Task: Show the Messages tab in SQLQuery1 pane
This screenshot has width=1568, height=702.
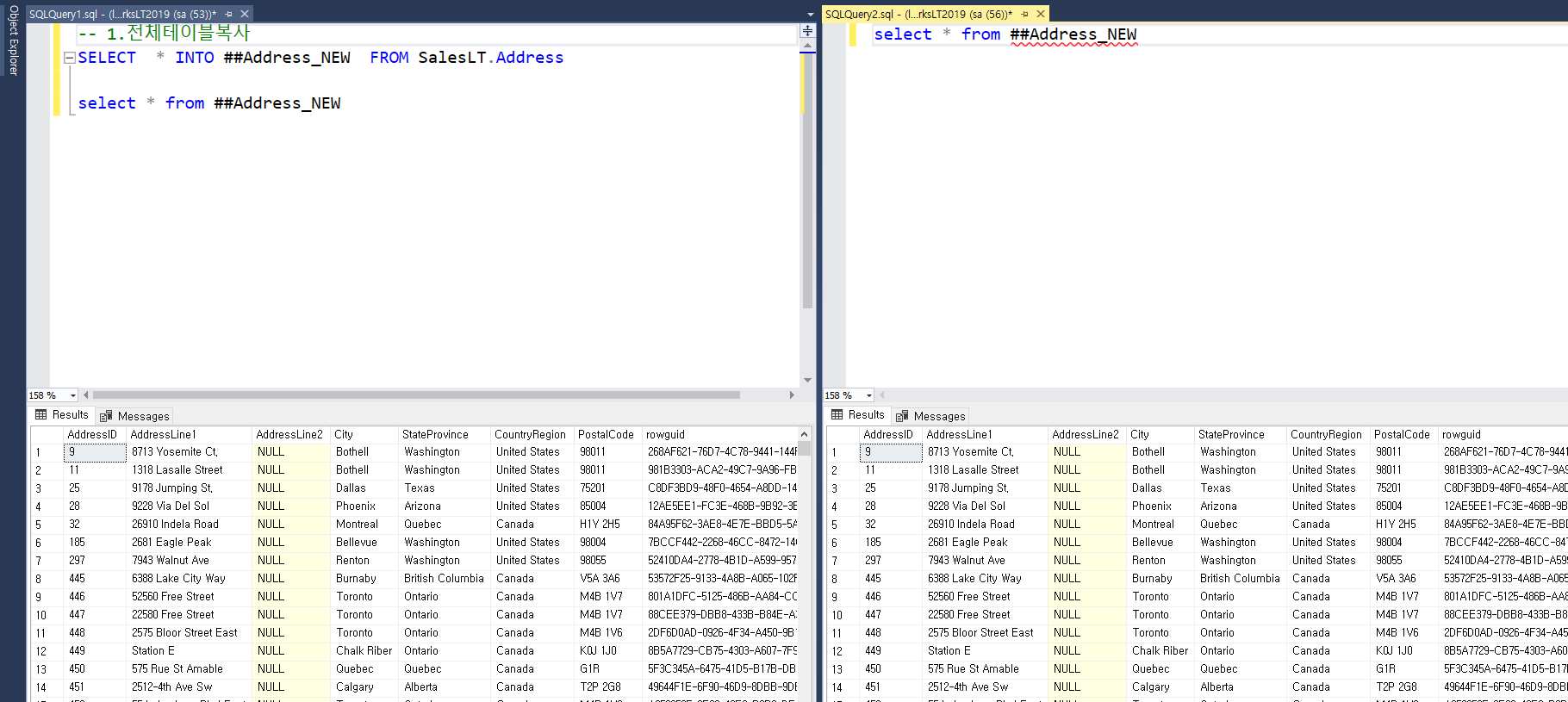Action: tap(134, 416)
